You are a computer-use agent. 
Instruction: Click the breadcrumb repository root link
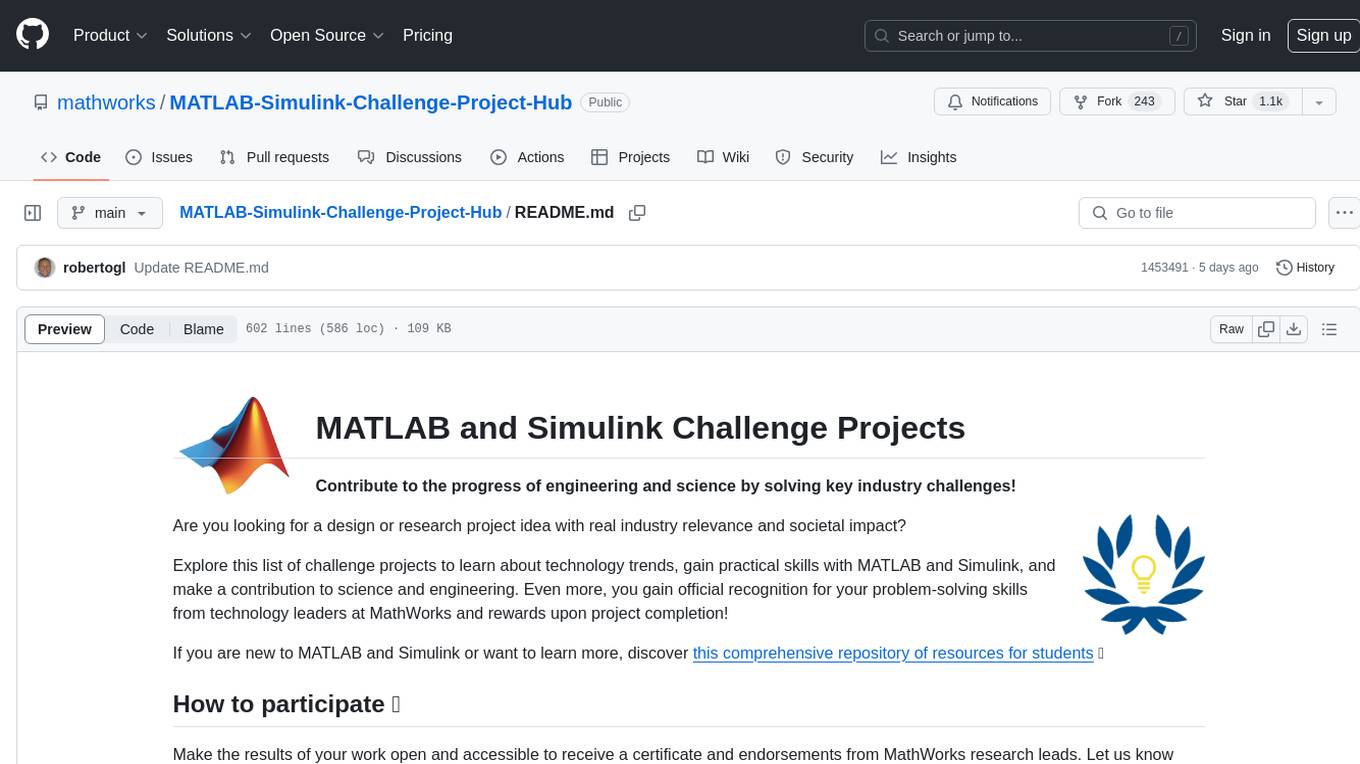(x=340, y=213)
